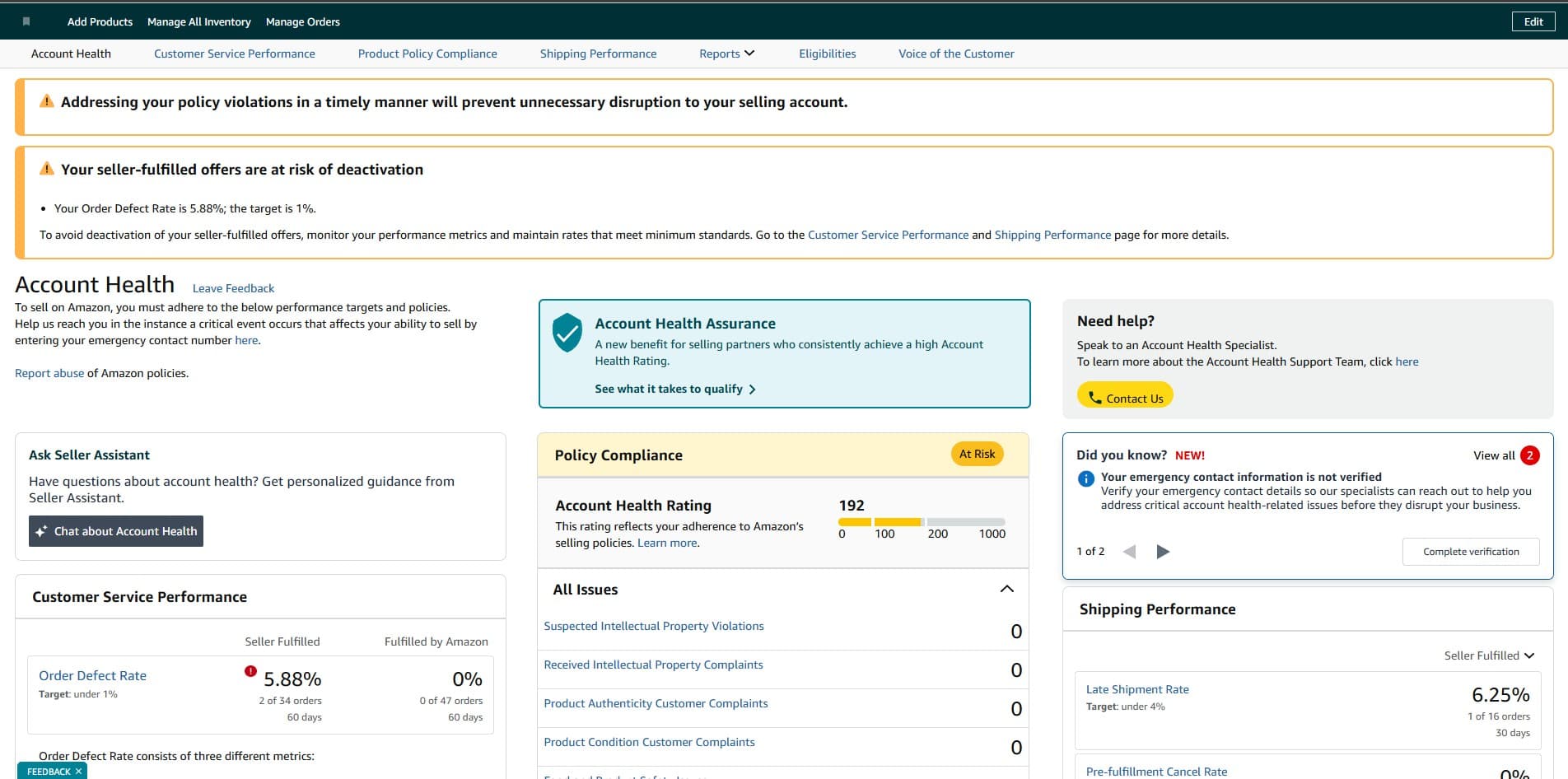Open Received Intellectual Property Complaints

tap(653, 665)
